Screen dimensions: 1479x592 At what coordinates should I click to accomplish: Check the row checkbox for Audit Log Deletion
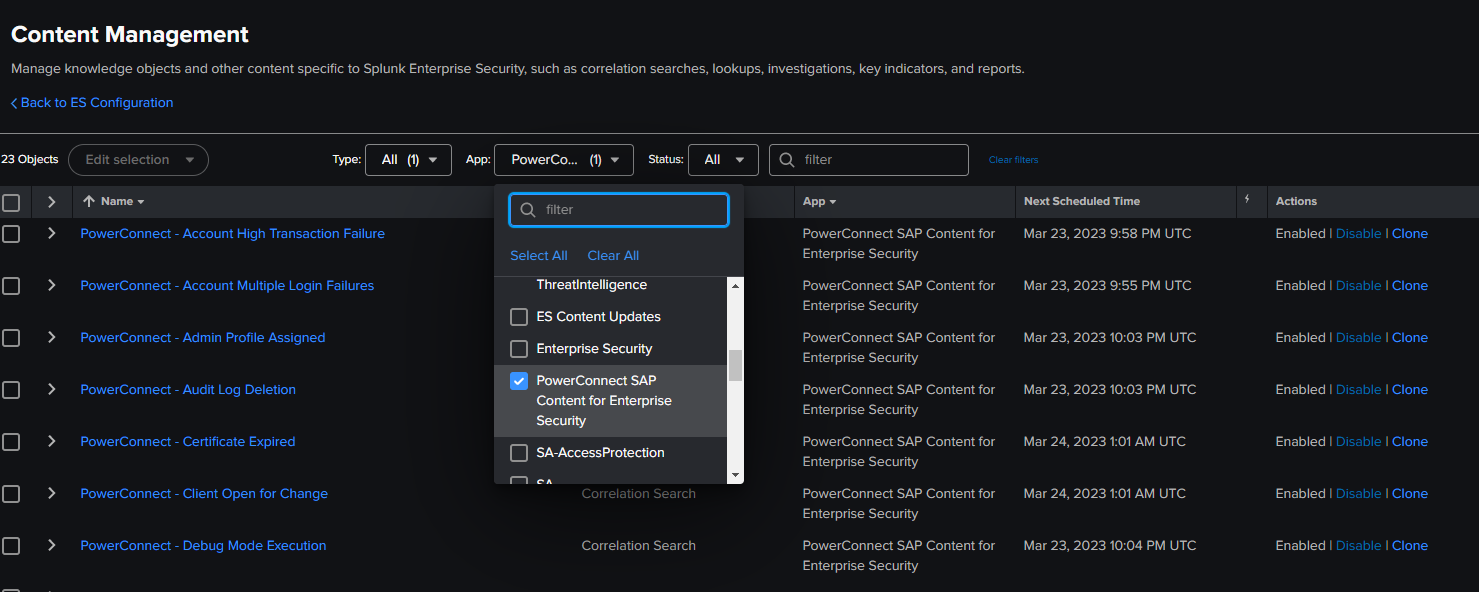point(12,389)
